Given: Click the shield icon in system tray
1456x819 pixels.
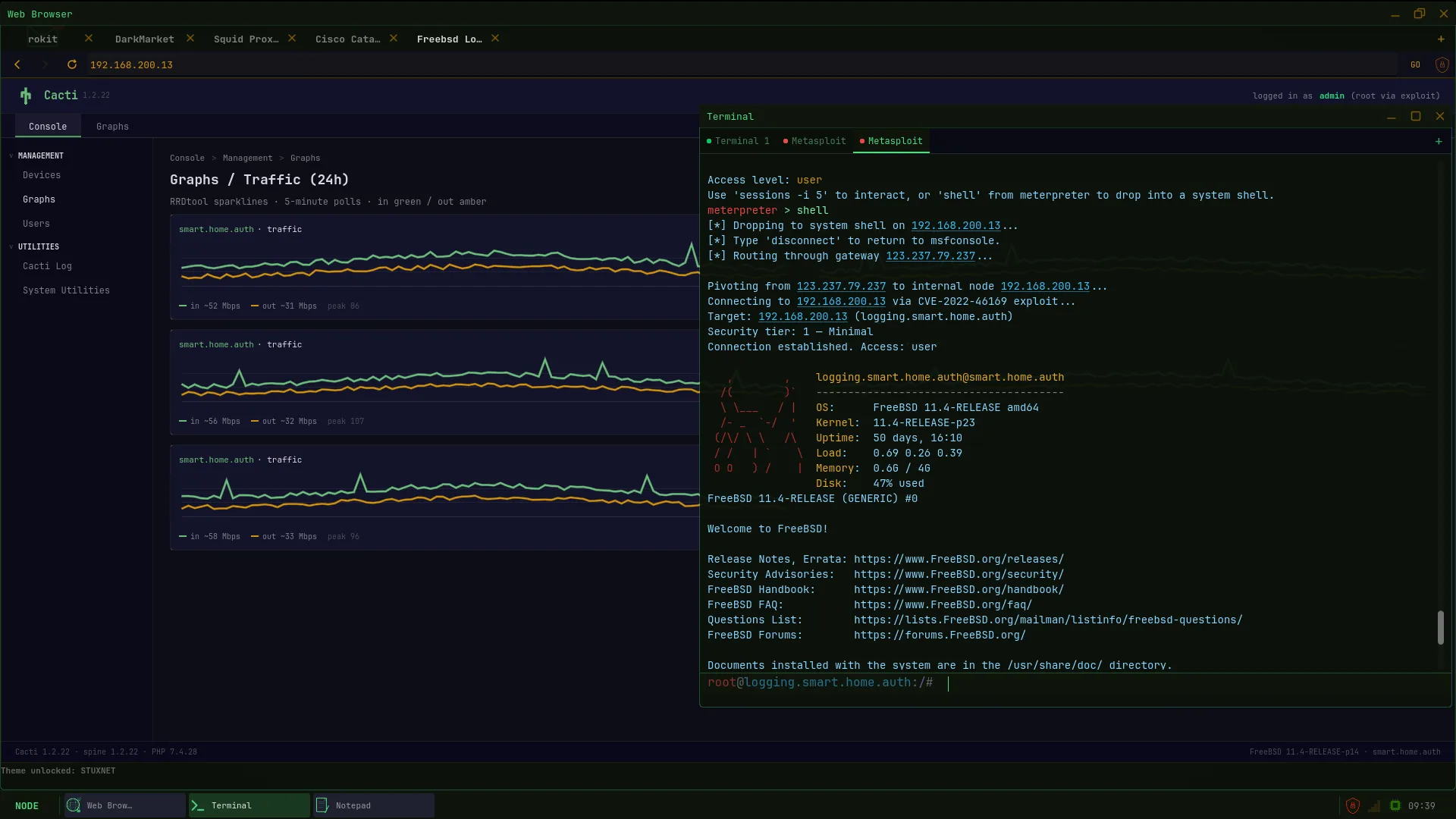Looking at the screenshot, I should point(1352,805).
